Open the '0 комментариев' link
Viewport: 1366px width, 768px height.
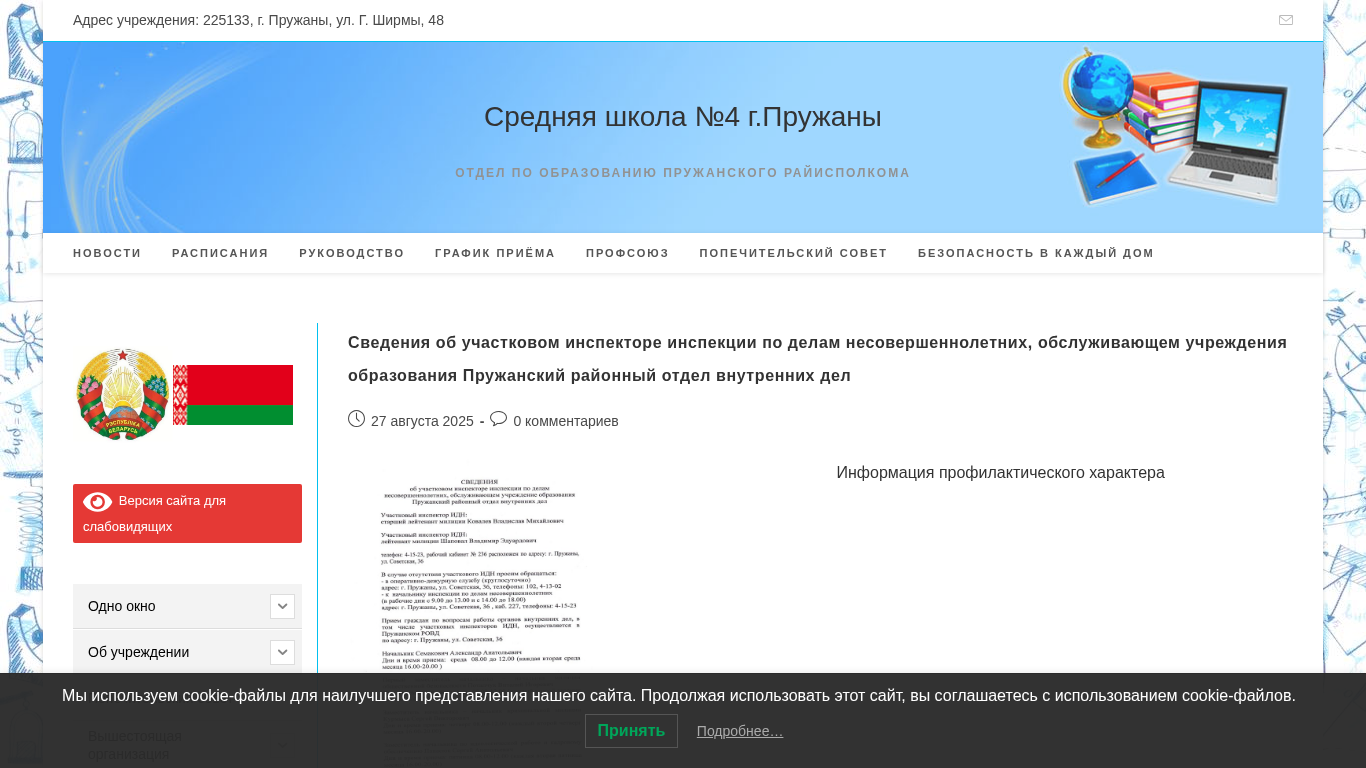566,421
